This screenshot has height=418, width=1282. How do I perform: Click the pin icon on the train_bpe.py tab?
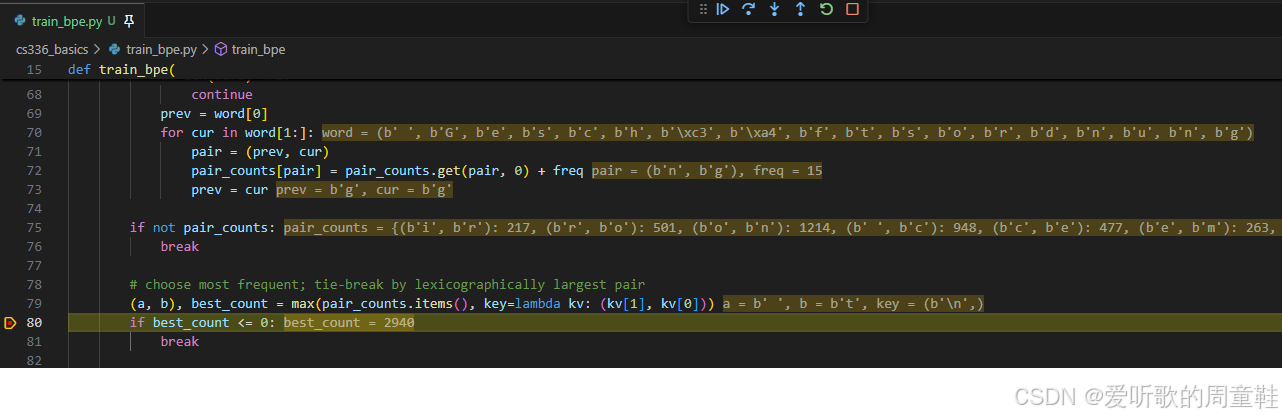pyautogui.click(x=130, y=20)
